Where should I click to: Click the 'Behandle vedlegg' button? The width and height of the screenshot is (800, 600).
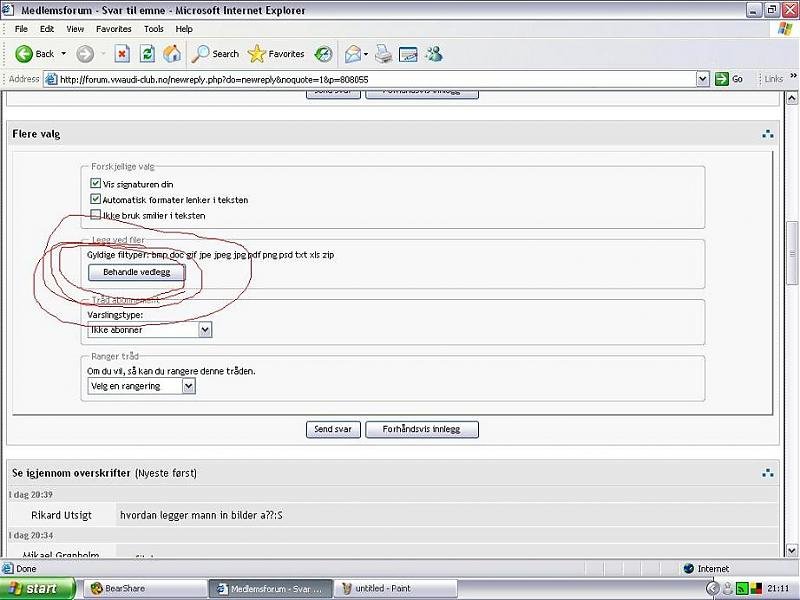coord(137,272)
